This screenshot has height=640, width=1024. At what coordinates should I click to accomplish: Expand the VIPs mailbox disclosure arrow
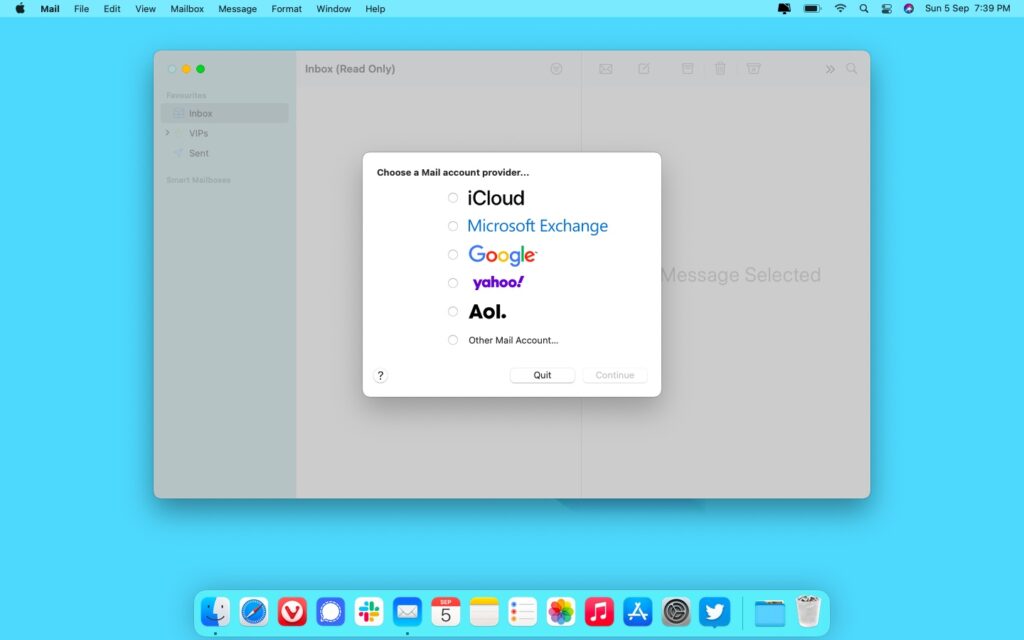pyautogui.click(x=167, y=132)
